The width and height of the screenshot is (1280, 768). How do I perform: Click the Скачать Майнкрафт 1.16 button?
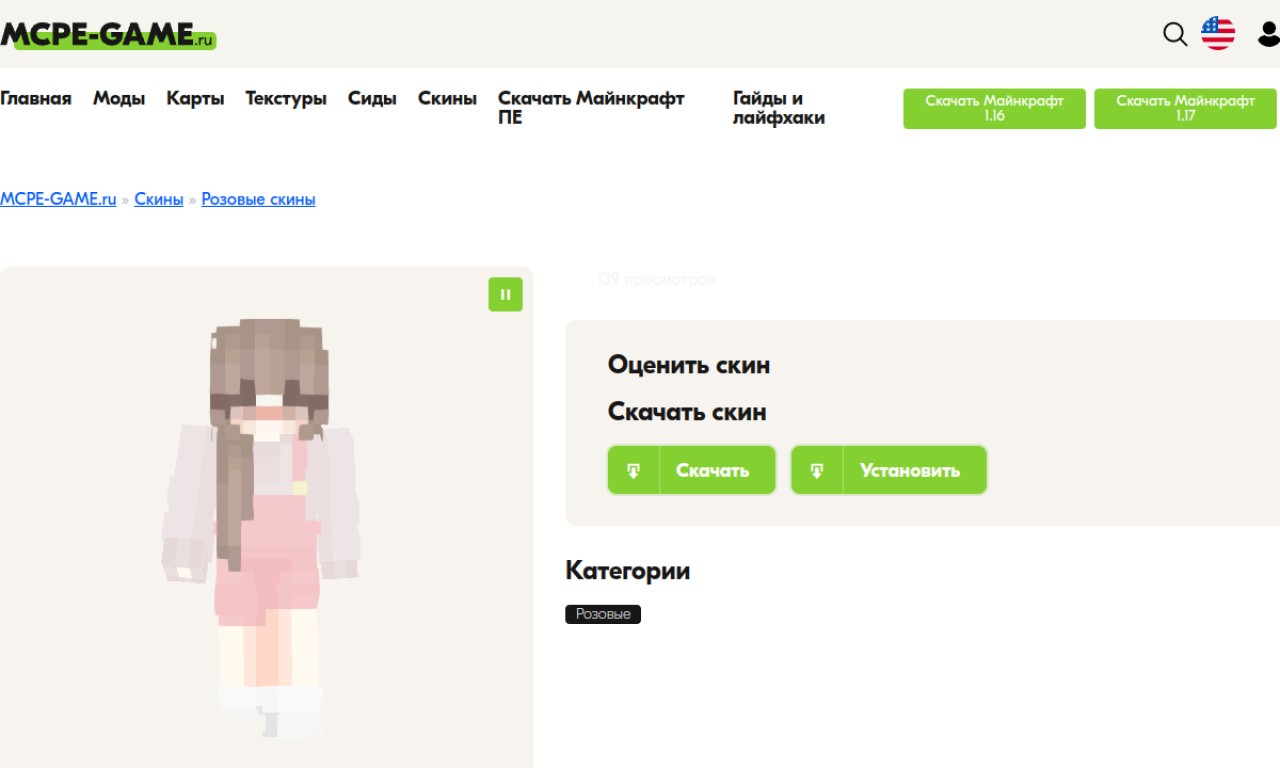click(x=994, y=108)
